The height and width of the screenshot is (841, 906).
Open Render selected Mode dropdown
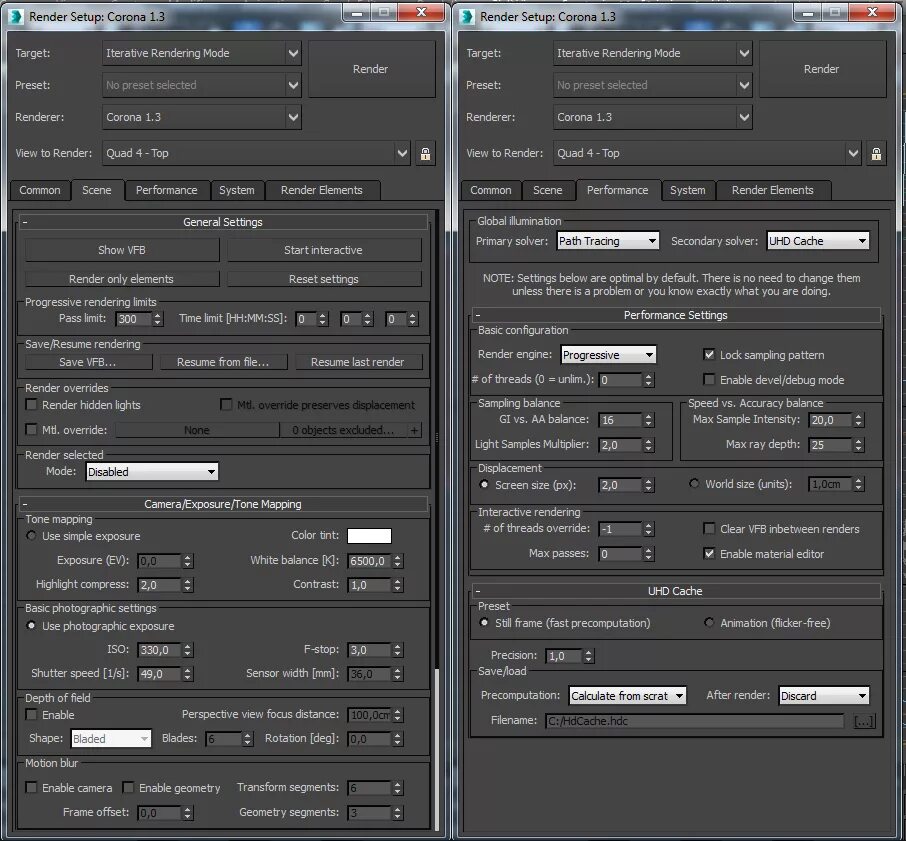(152, 472)
